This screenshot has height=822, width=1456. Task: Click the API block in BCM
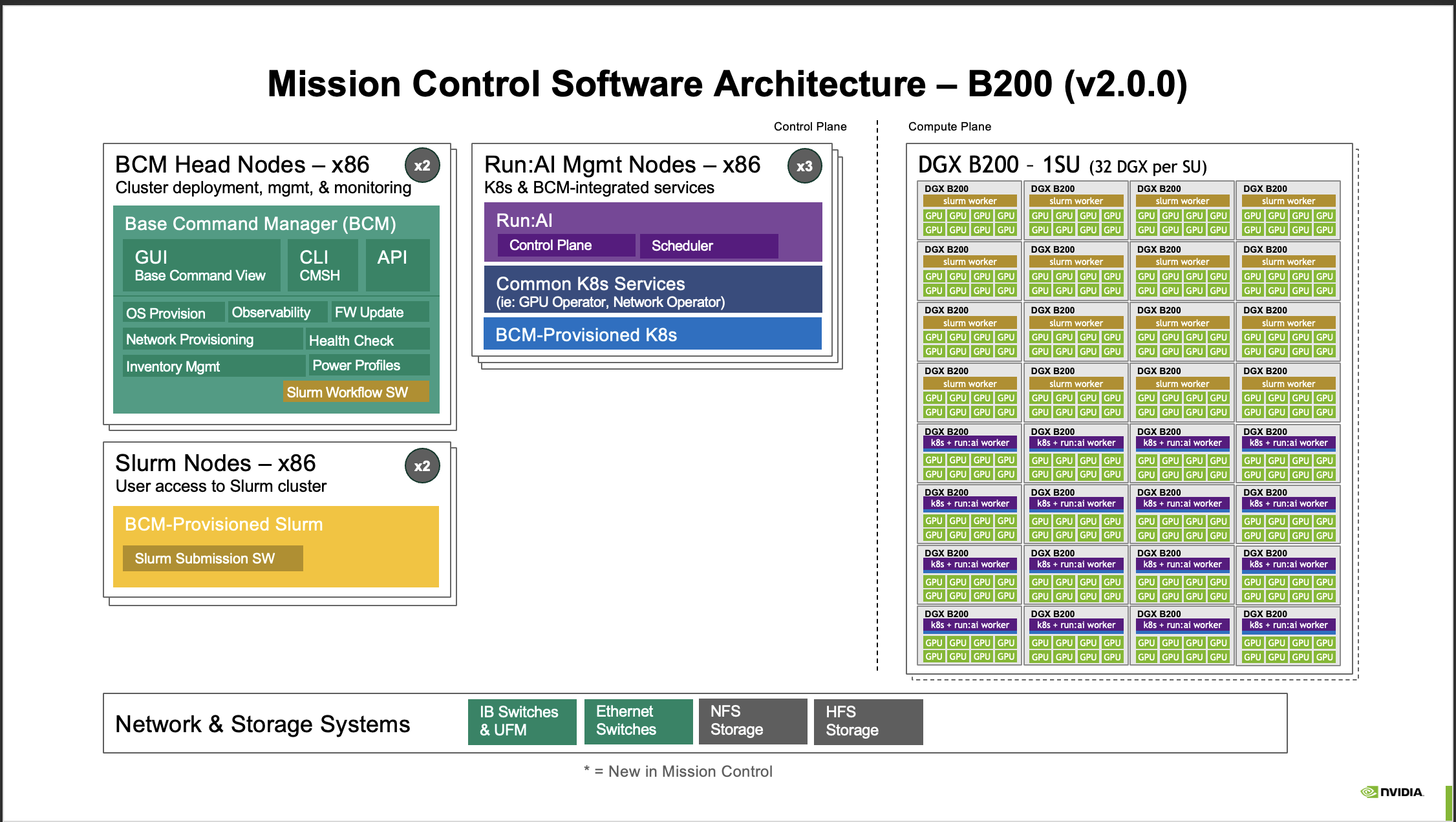click(397, 264)
